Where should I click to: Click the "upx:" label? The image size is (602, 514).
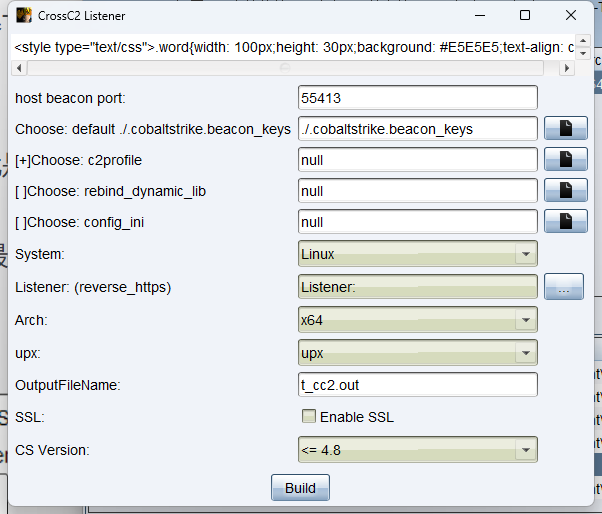[28, 353]
